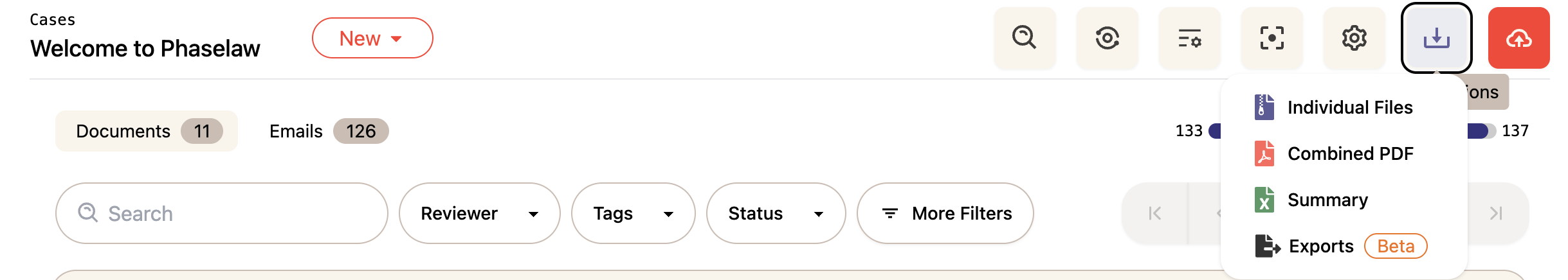Open the eye review icon button

(x=1107, y=38)
